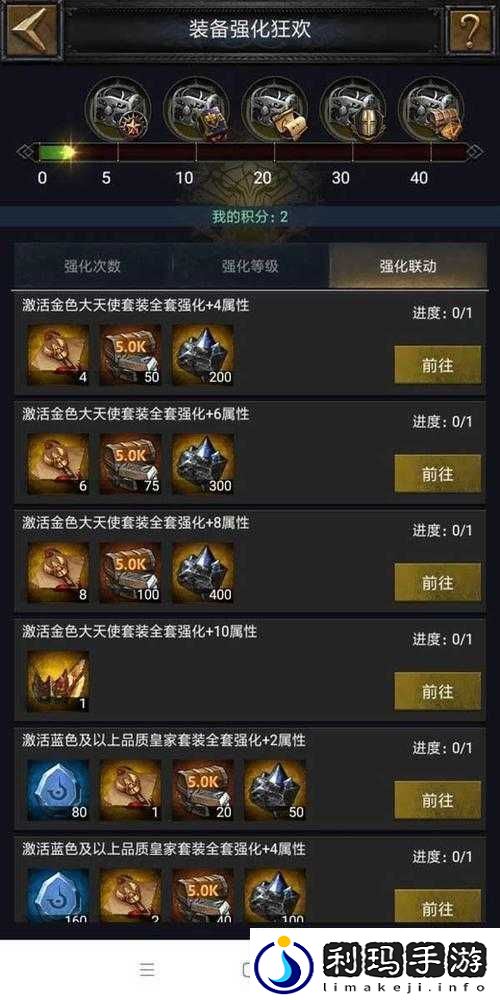Tap the ore reward icon showing 200

pyautogui.click(x=203, y=355)
